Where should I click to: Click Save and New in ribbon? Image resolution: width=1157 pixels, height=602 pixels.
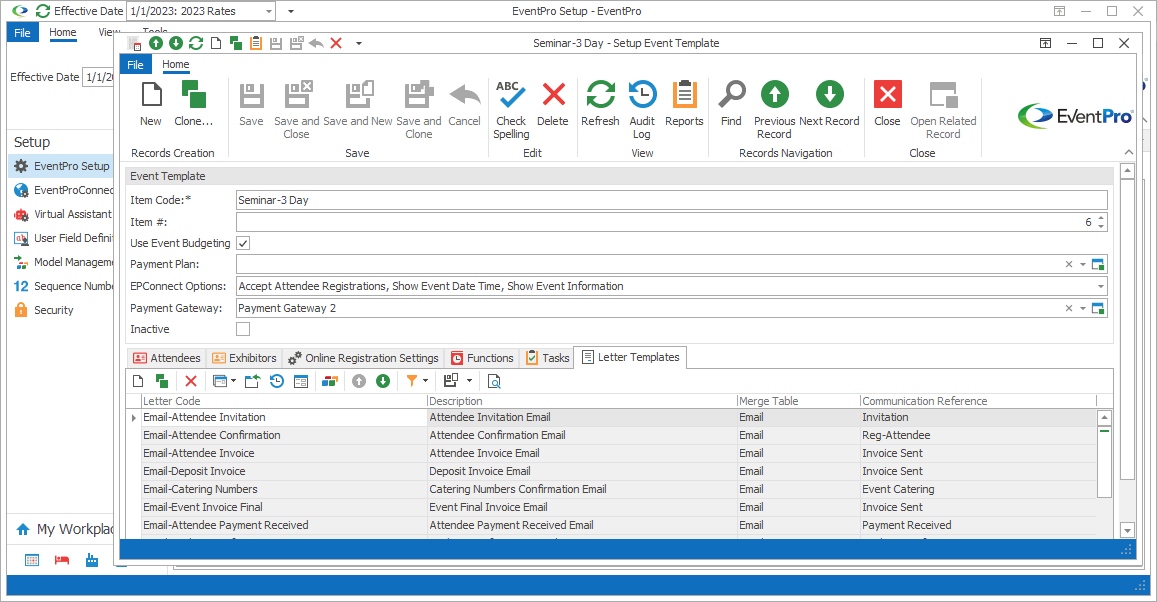click(x=358, y=104)
